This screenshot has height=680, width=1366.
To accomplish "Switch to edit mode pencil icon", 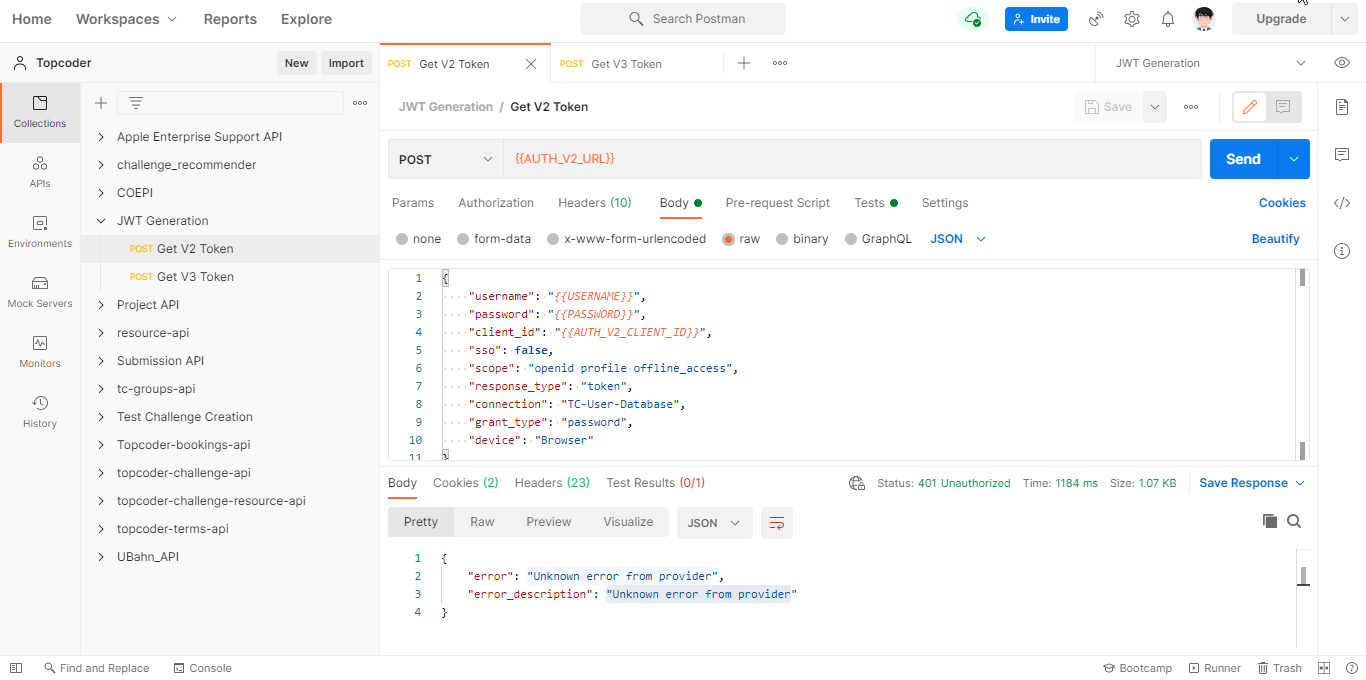I will (1250, 107).
